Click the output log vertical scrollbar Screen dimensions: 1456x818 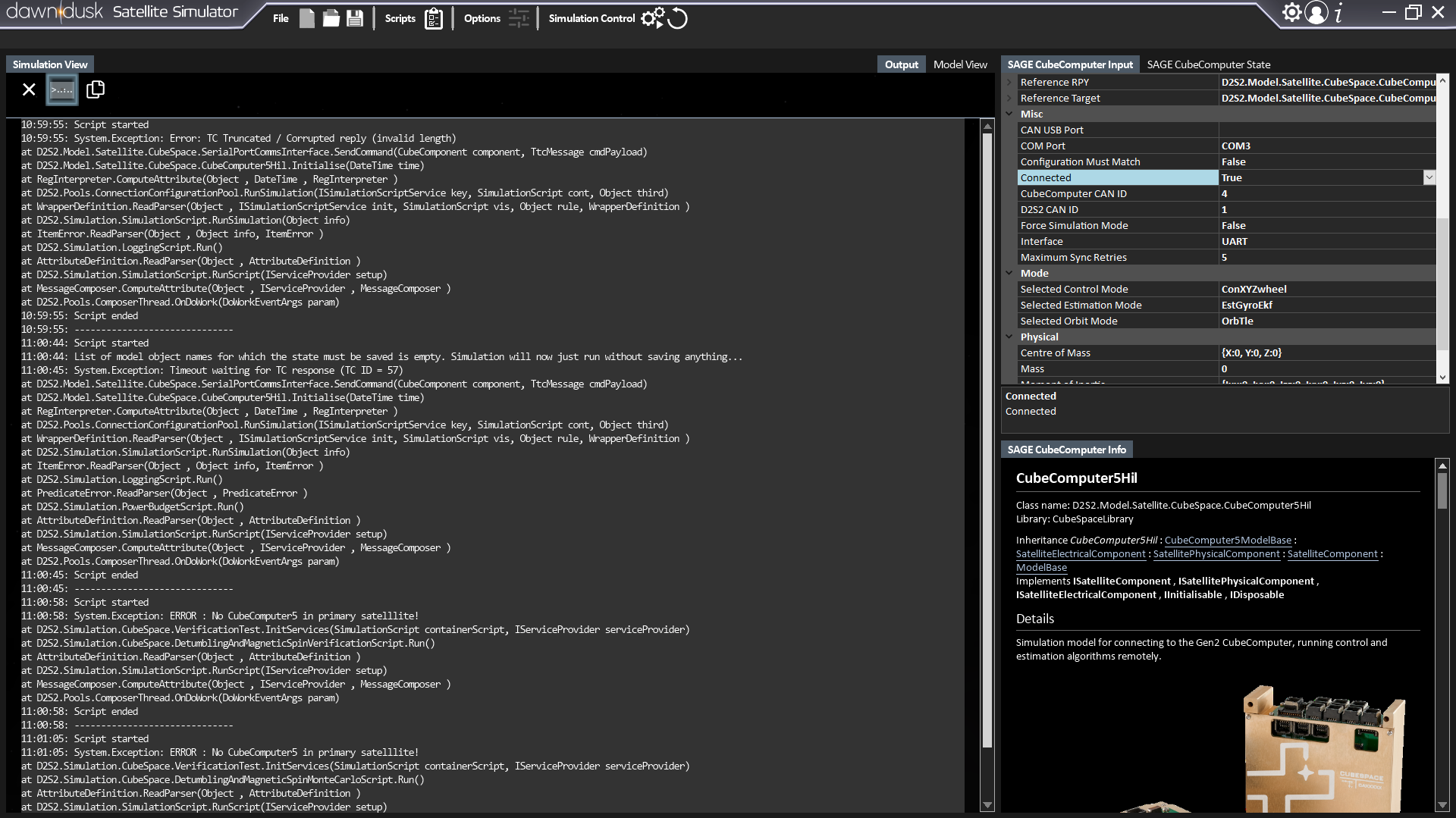(987, 440)
